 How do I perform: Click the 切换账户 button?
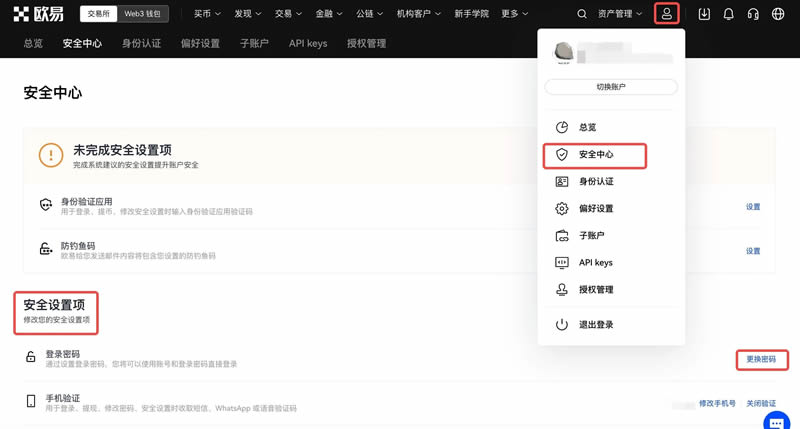tap(611, 87)
